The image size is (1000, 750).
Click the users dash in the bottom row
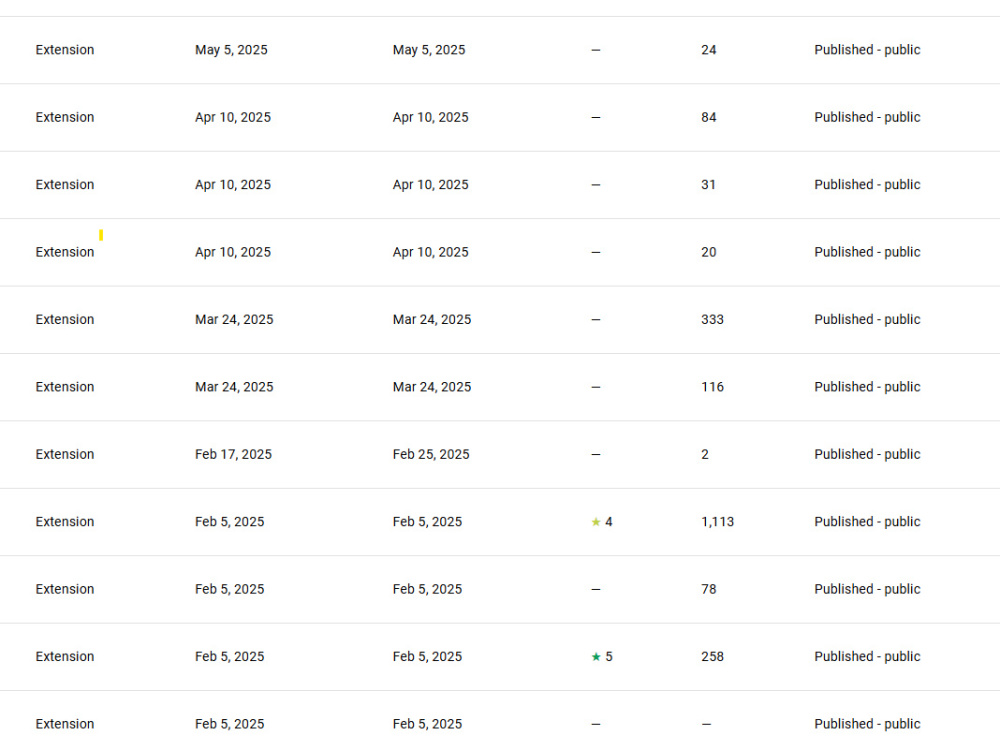click(706, 724)
